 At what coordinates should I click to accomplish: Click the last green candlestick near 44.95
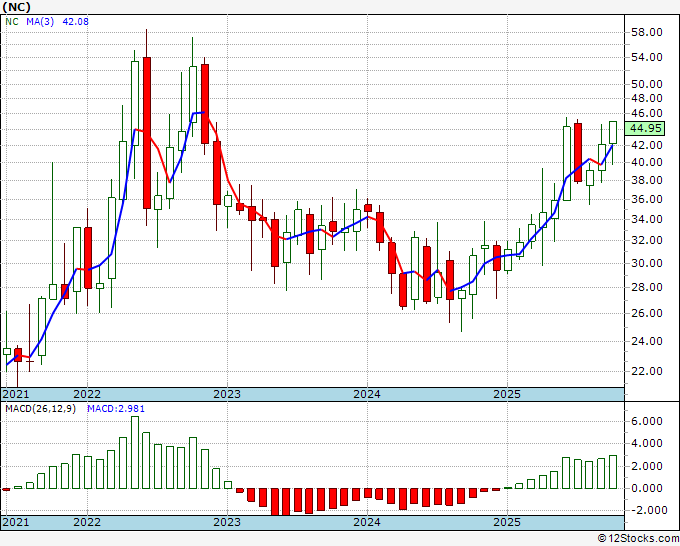coord(613,132)
